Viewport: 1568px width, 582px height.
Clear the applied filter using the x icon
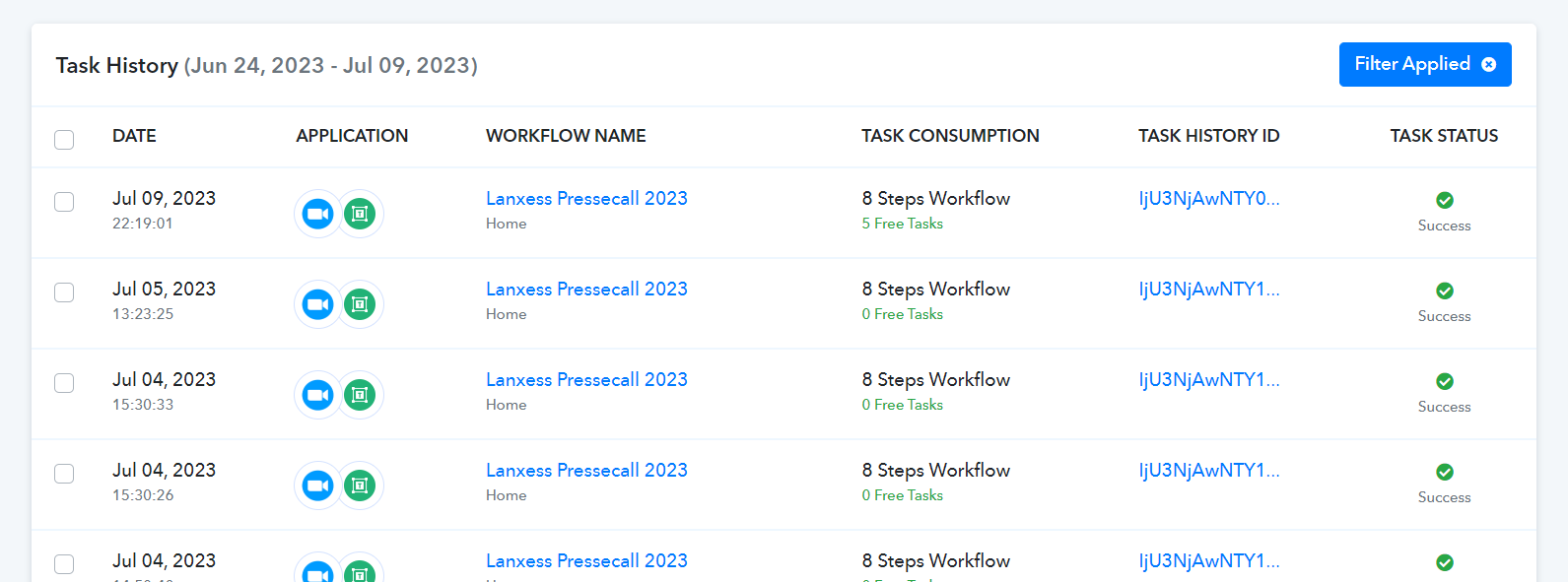point(1489,64)
